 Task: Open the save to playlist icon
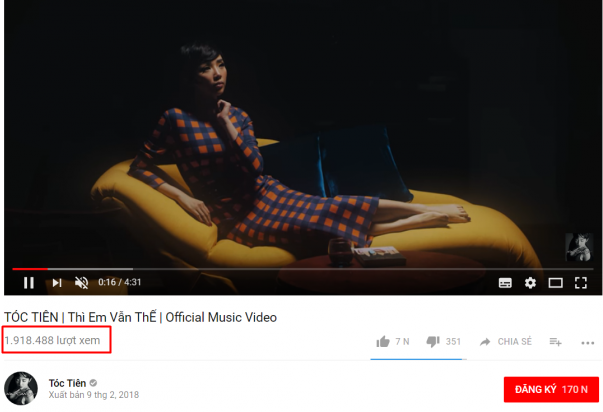click(x=555, y=342)
